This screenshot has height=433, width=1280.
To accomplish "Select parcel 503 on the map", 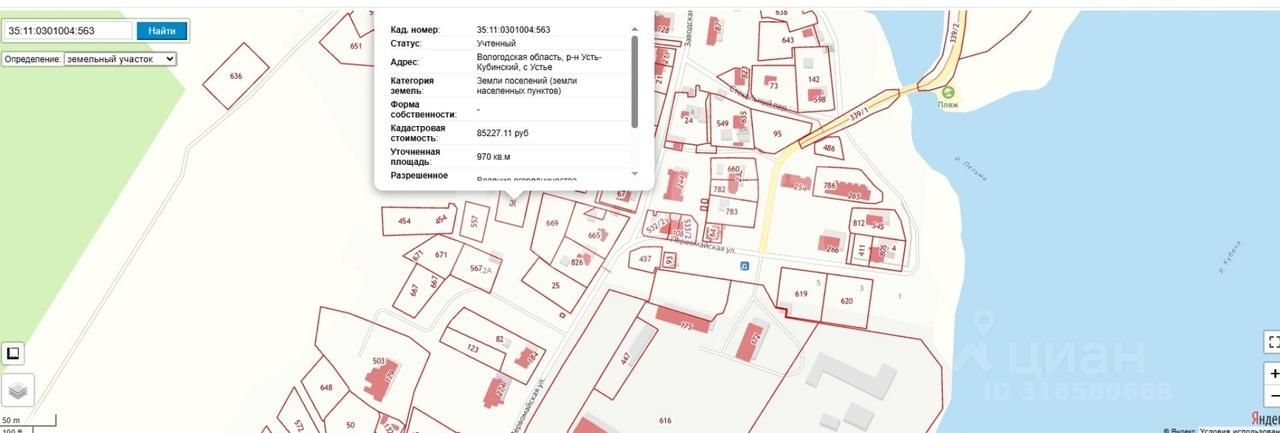I will click(x=378, y=361).
